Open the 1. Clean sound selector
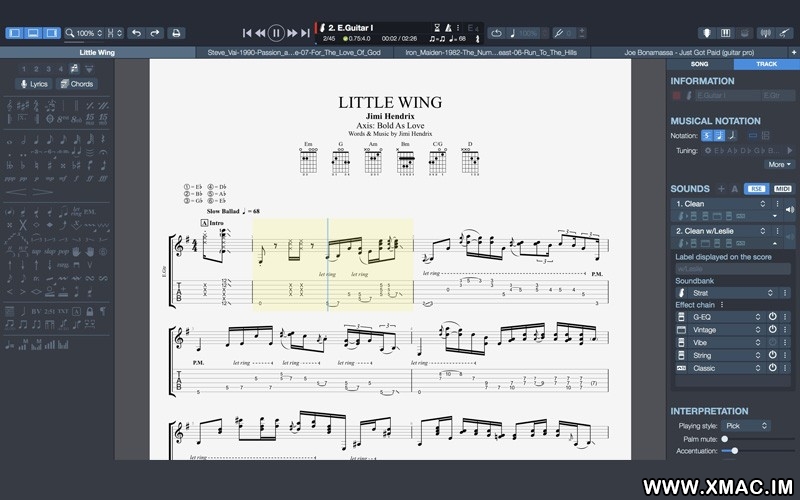This screenshot has height=500, width=800. (x=721, y=204)
